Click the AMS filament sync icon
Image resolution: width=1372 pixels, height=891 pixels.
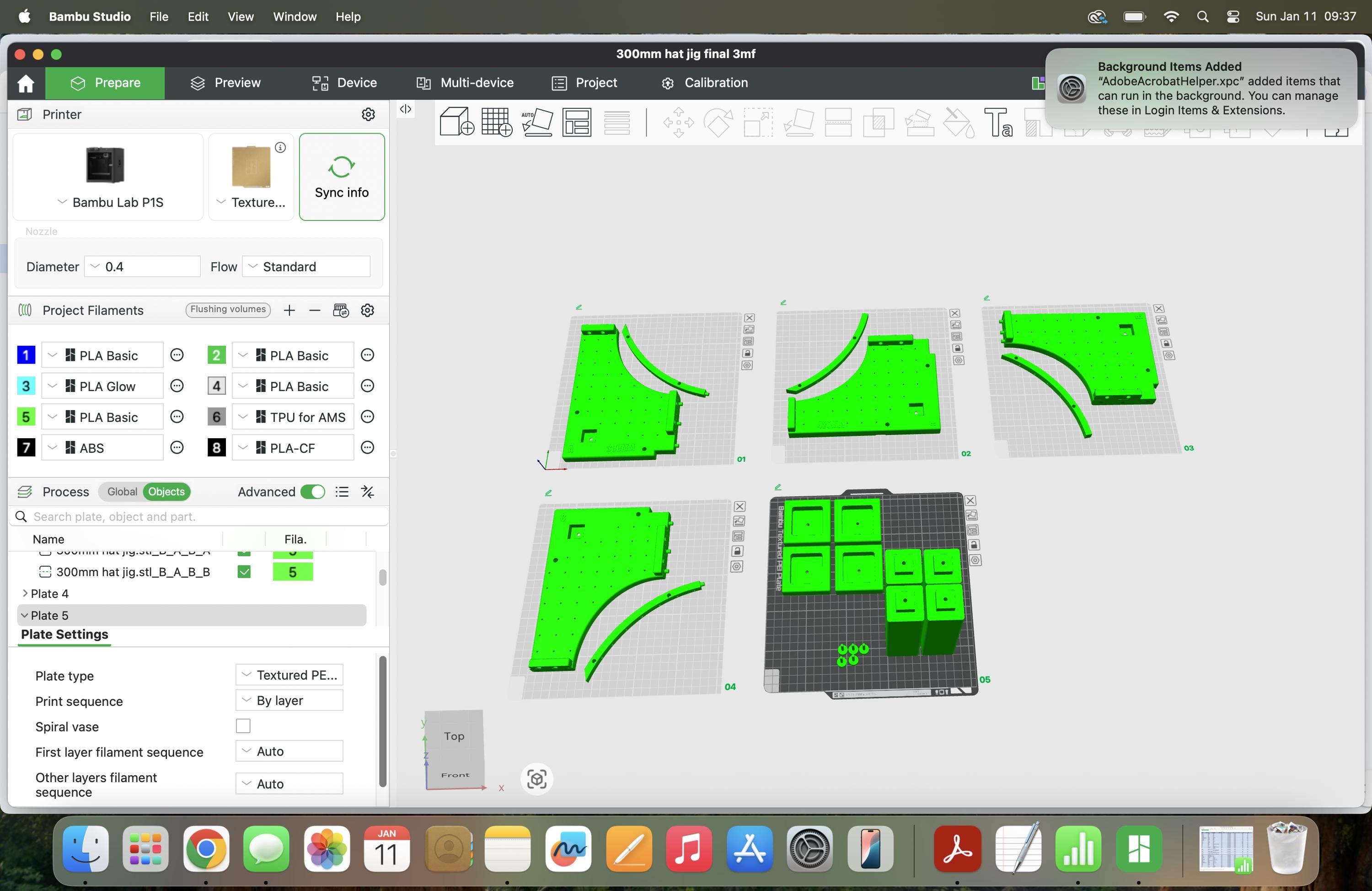click(341, 310)
